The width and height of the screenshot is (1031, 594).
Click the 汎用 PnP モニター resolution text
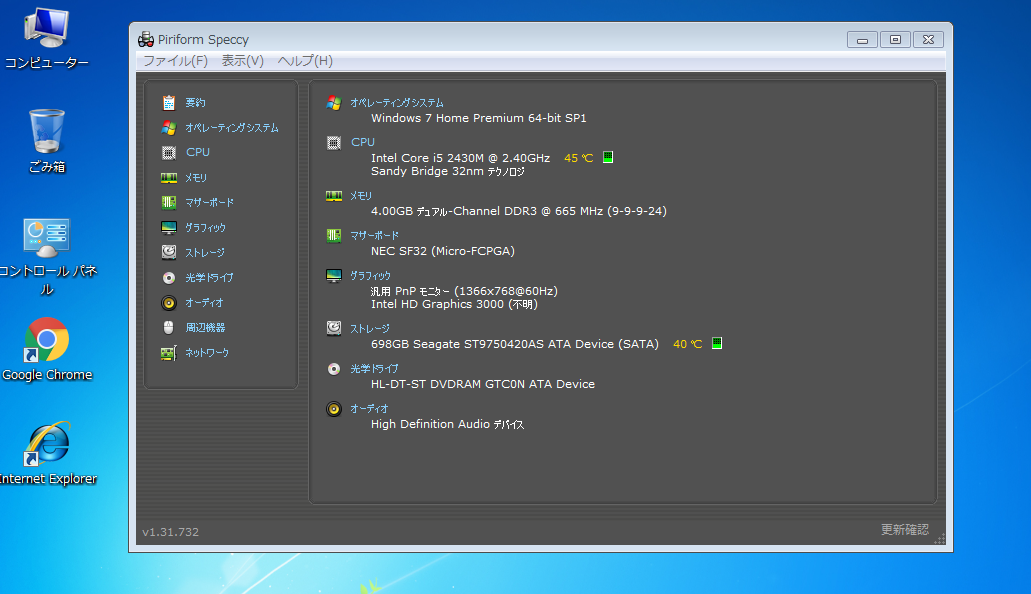pyautogui.click(x=464, y=291)
